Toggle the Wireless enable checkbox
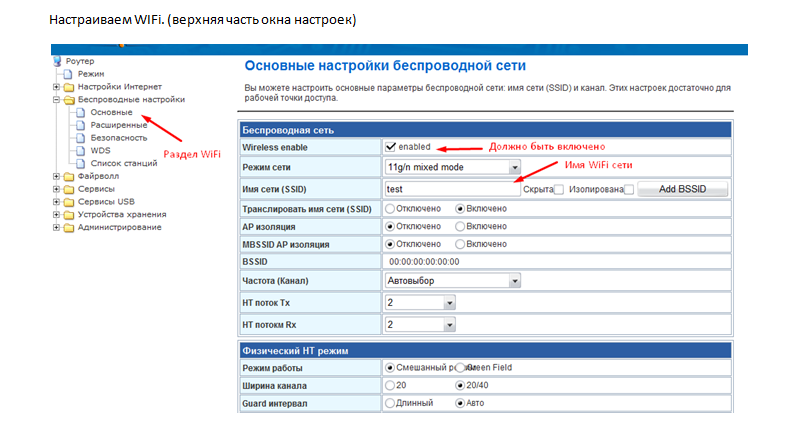 (x=391, y=147)
